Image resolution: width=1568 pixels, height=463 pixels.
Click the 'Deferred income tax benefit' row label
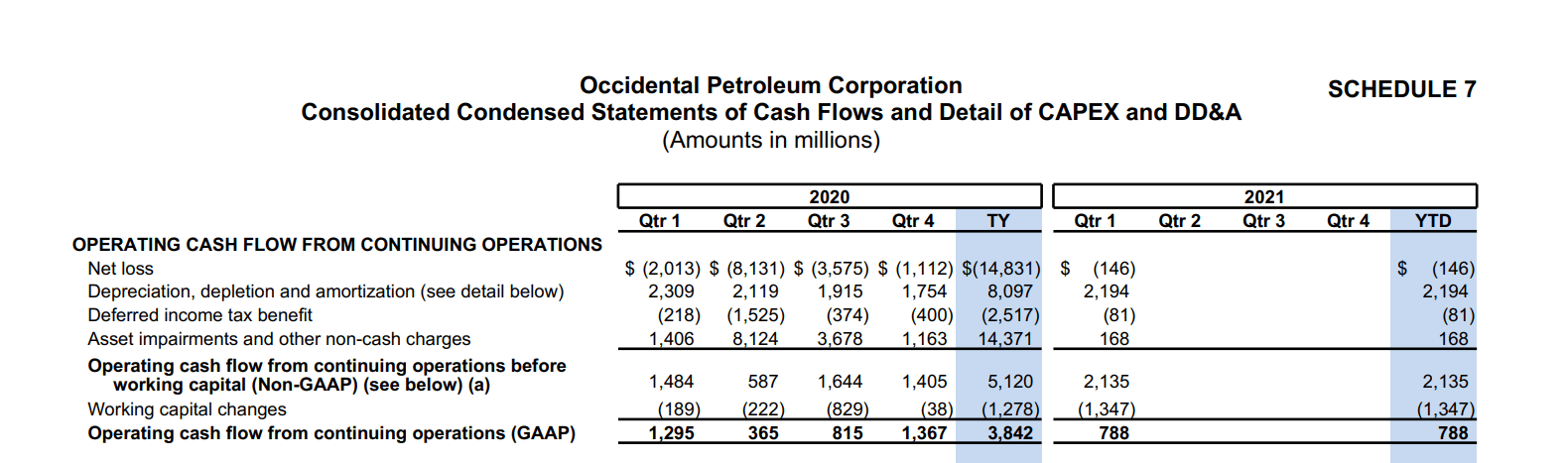[200, 315]
